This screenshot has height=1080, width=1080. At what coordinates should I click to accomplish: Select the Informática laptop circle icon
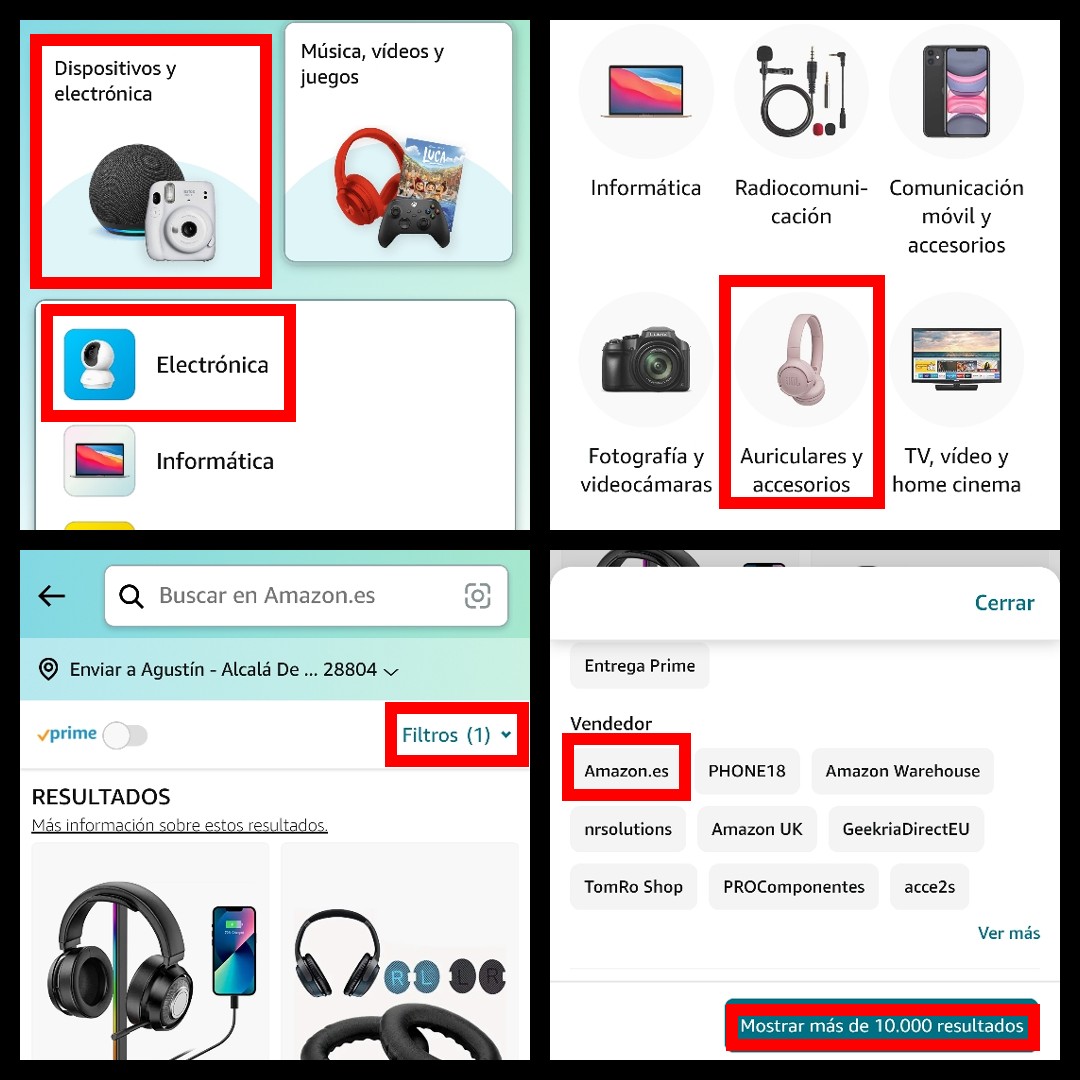[x=645, y=91]
